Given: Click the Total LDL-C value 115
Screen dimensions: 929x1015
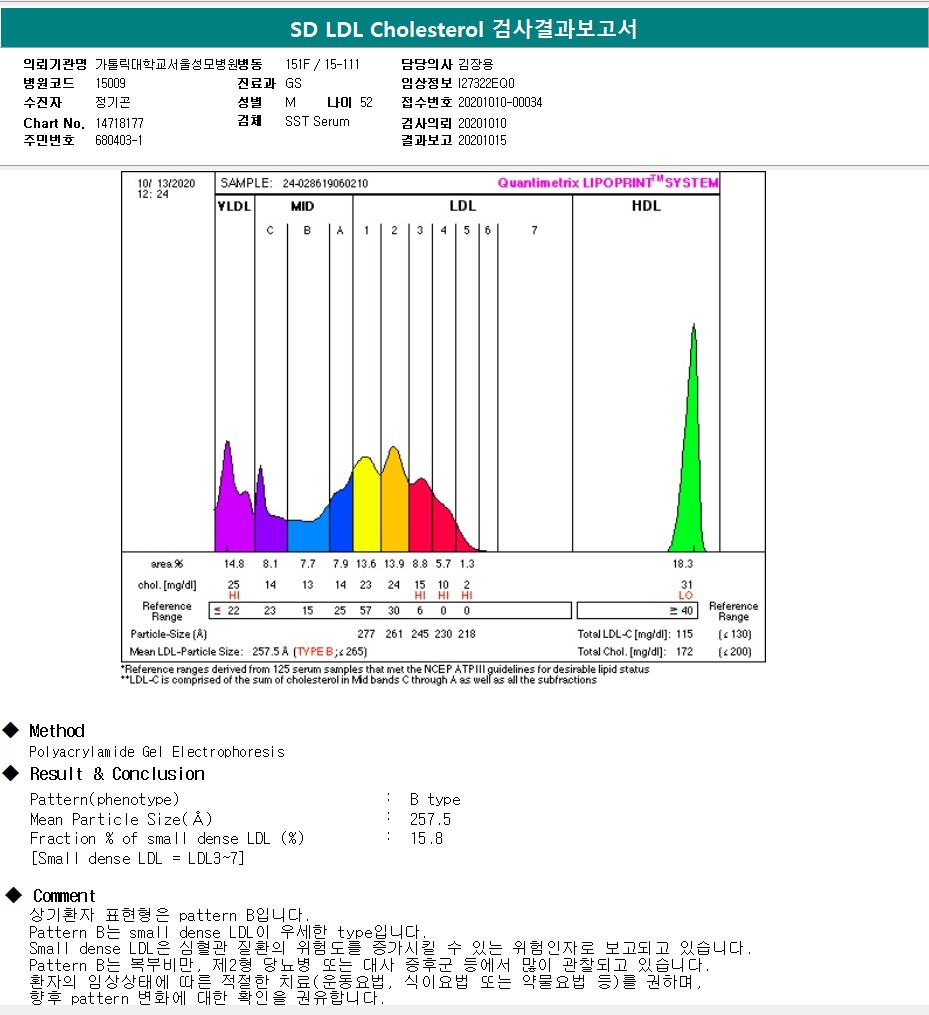Looking at the screenshot, I should tap(683, 634).
